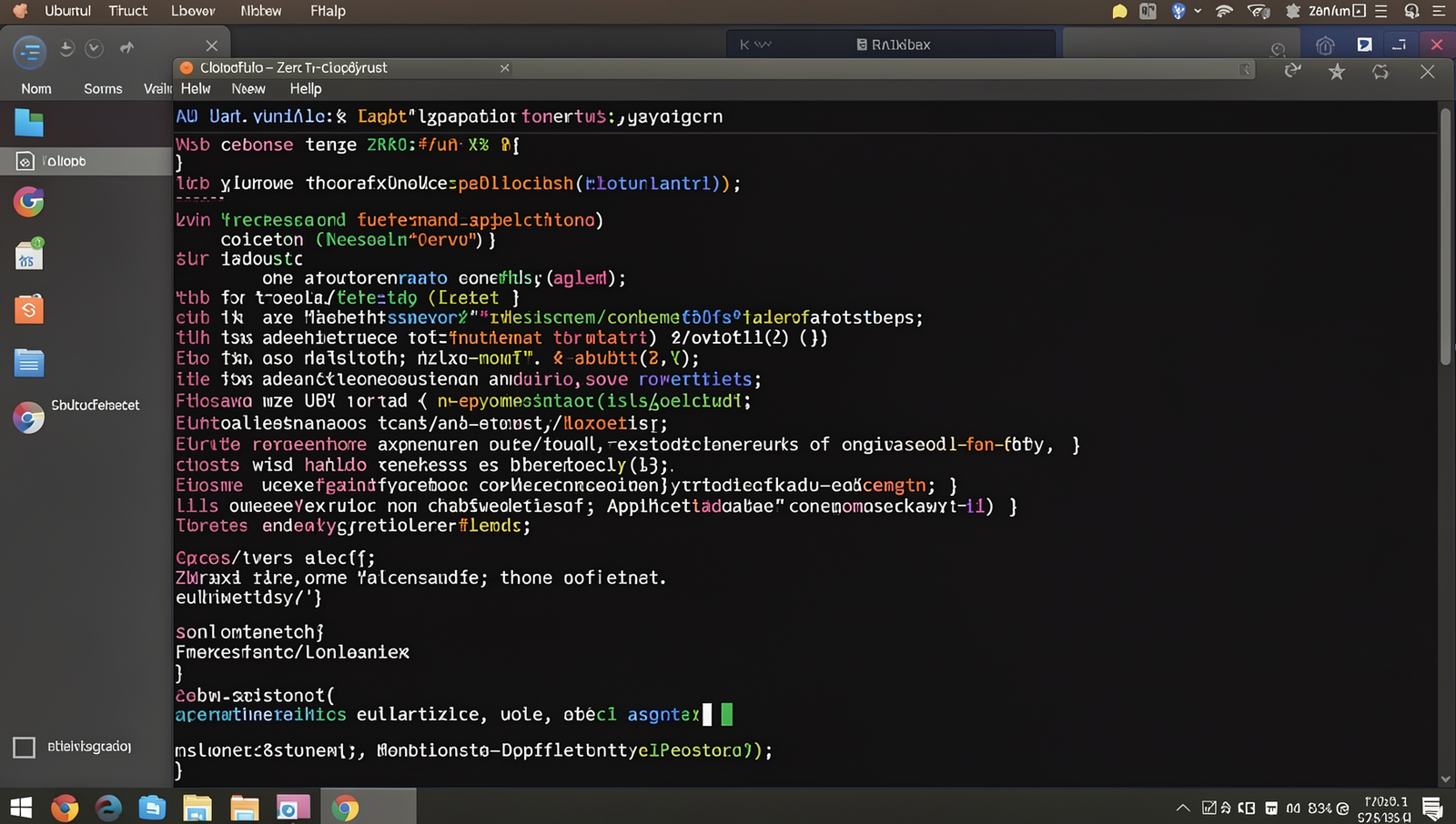The width and height of the screenshot is (1456, 824).
Task: Click the Windows Start button
Action: click(21, 807)
